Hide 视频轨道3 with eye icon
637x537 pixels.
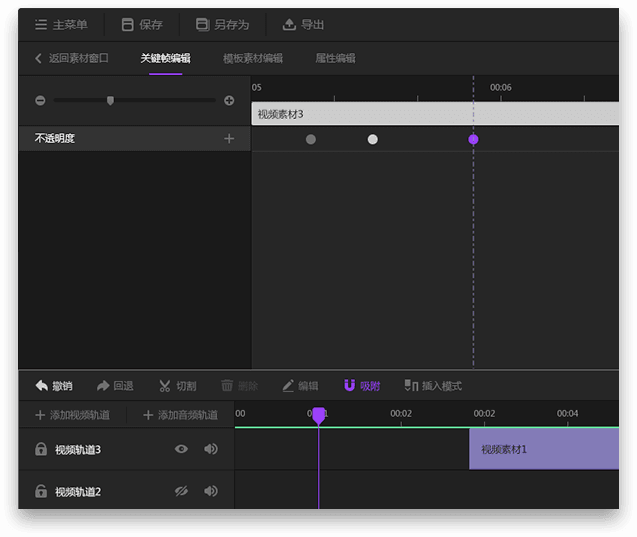(x=181, y=450)
